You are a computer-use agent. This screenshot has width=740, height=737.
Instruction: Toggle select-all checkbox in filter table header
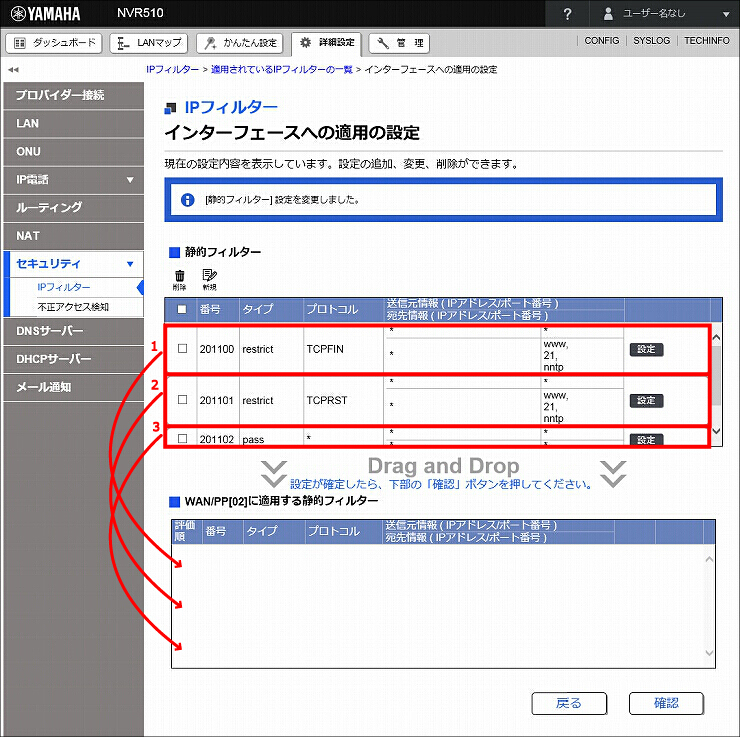coord(182,310)
